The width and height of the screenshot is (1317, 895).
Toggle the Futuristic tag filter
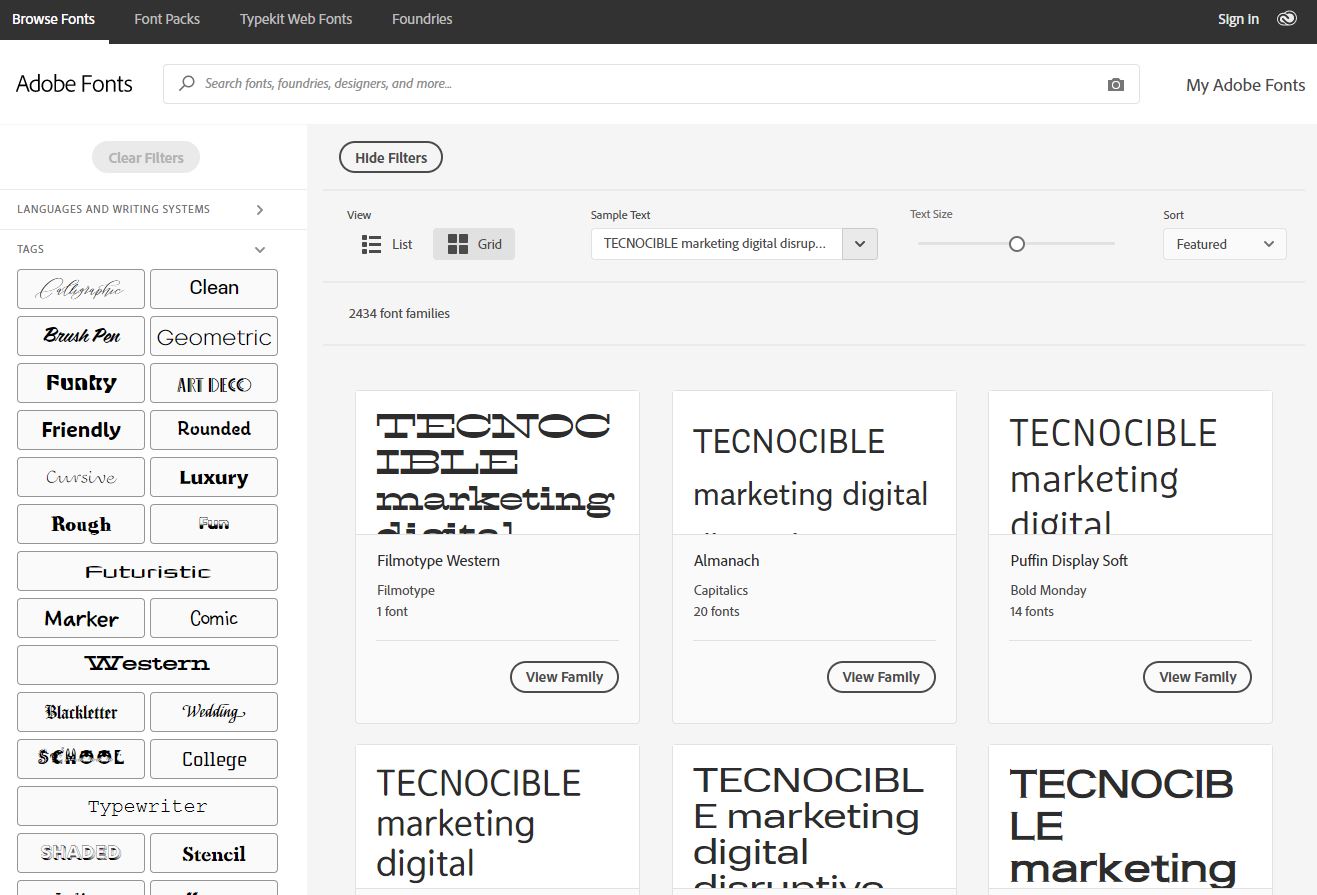pos(147,571)
